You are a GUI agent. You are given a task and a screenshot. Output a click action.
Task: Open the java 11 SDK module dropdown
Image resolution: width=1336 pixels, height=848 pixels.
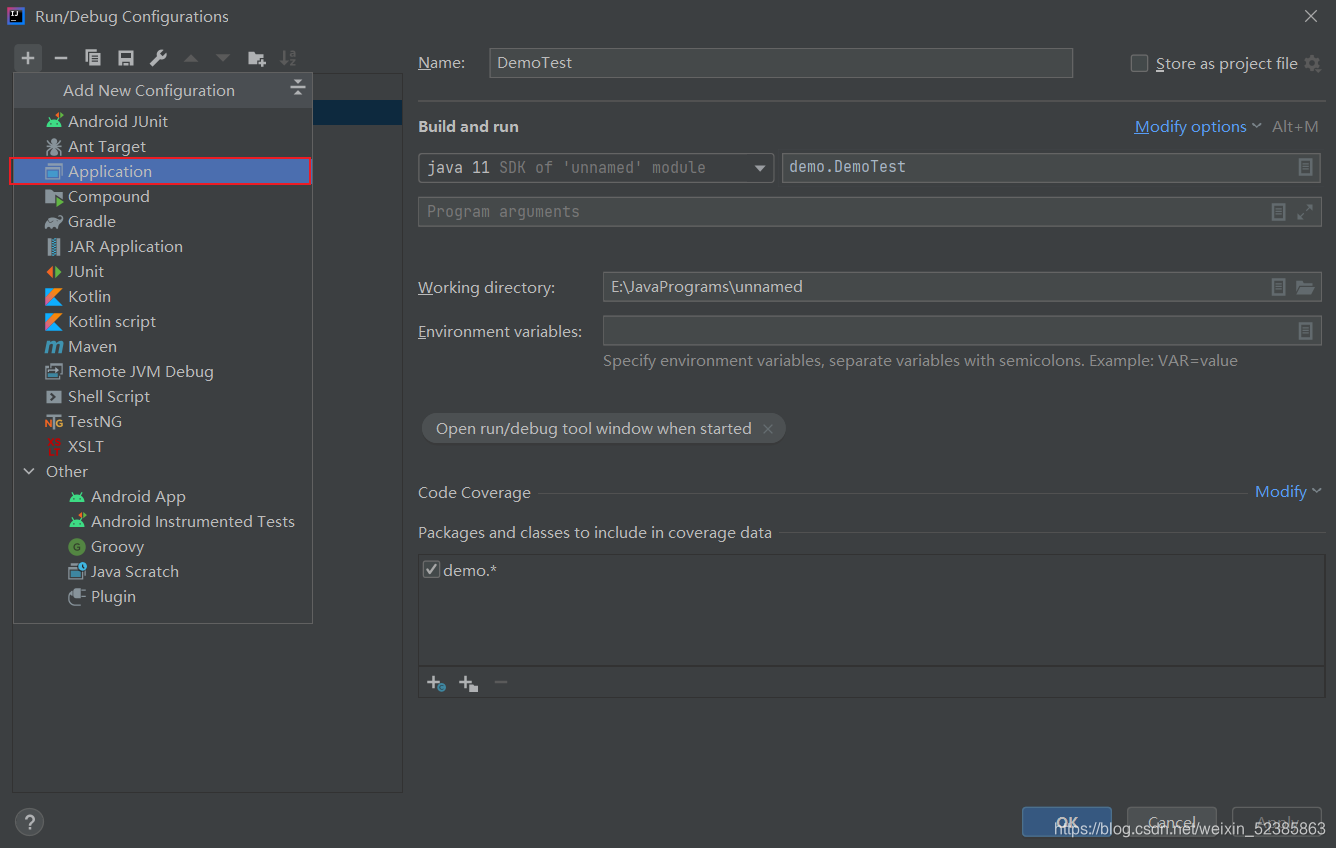tap(596, 167)
